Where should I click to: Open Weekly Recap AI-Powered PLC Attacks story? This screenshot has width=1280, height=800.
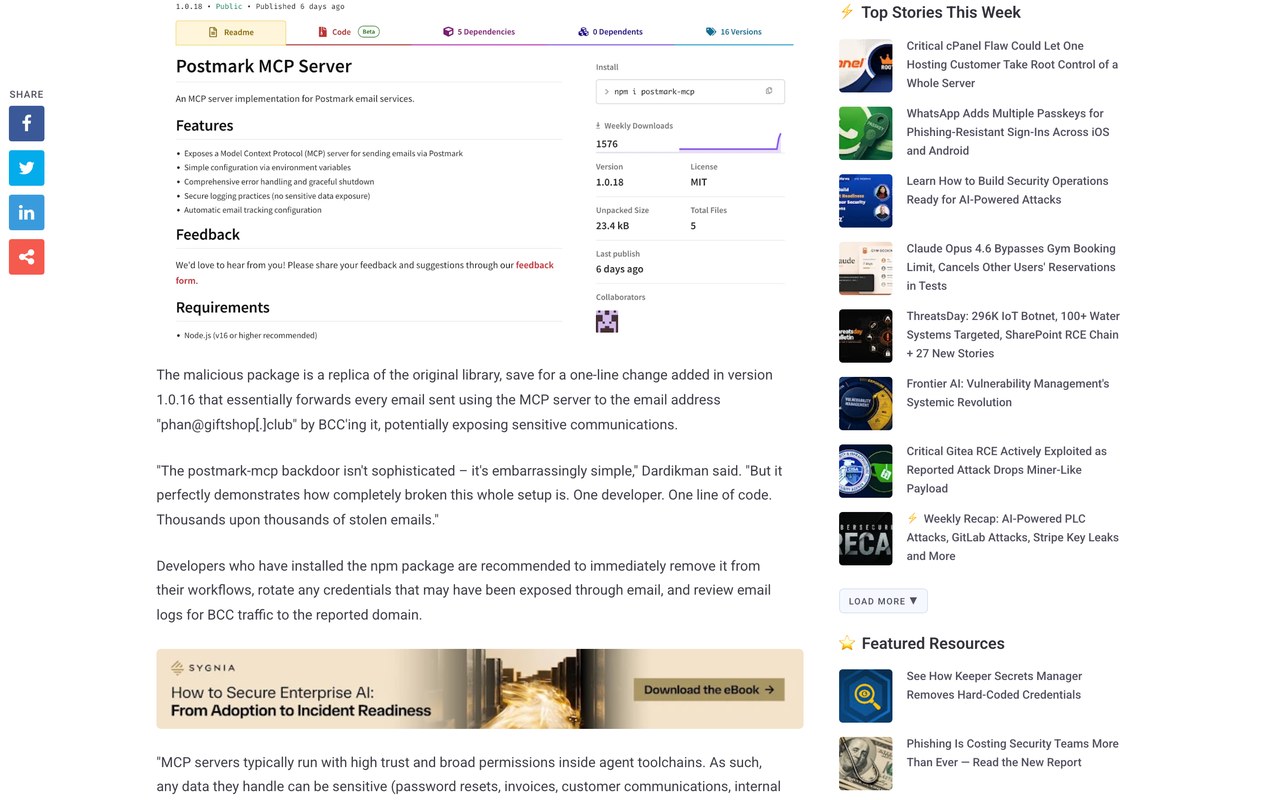[1013, 537]
